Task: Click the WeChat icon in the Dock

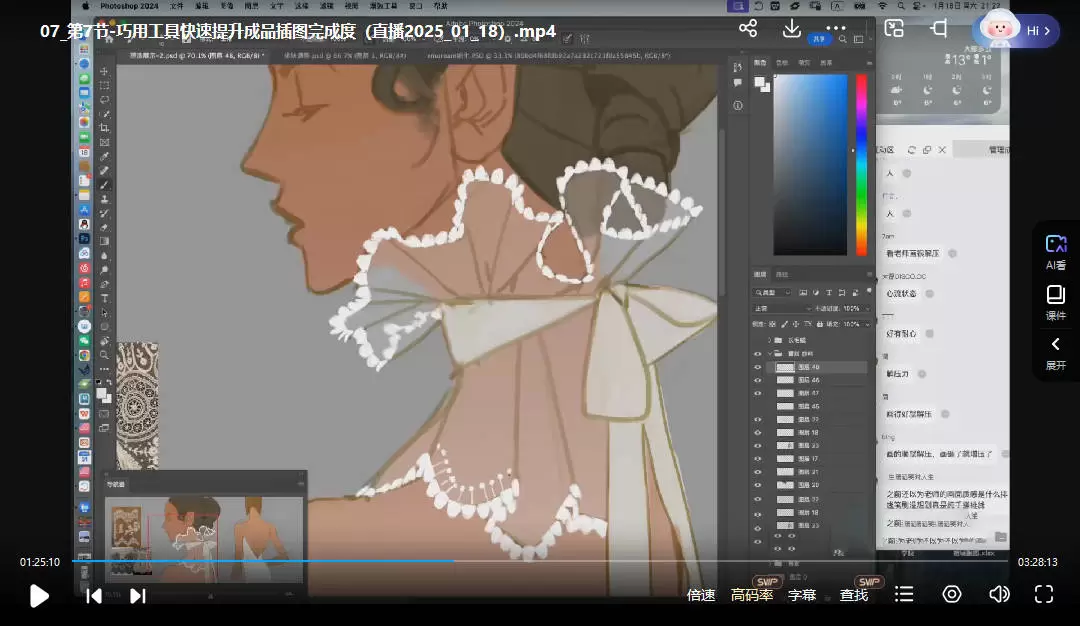Action: tap(84, 341)
